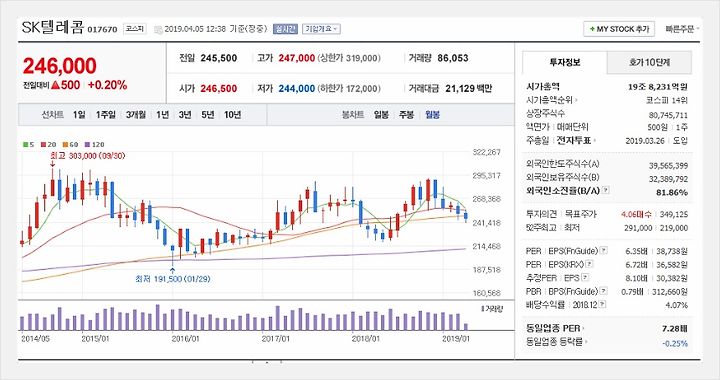Open help icon next to PBR BPS(FnGuide)

(604, 291)
